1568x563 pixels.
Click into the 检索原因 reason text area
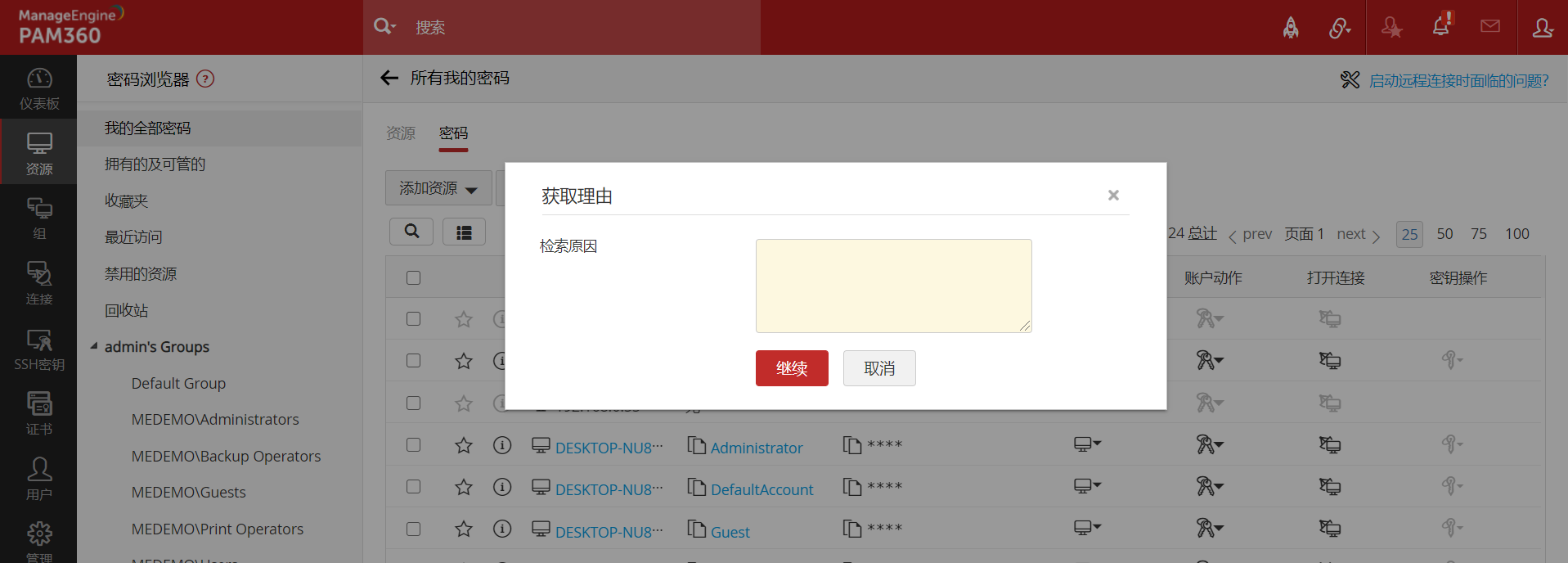(x=894, y=286)
